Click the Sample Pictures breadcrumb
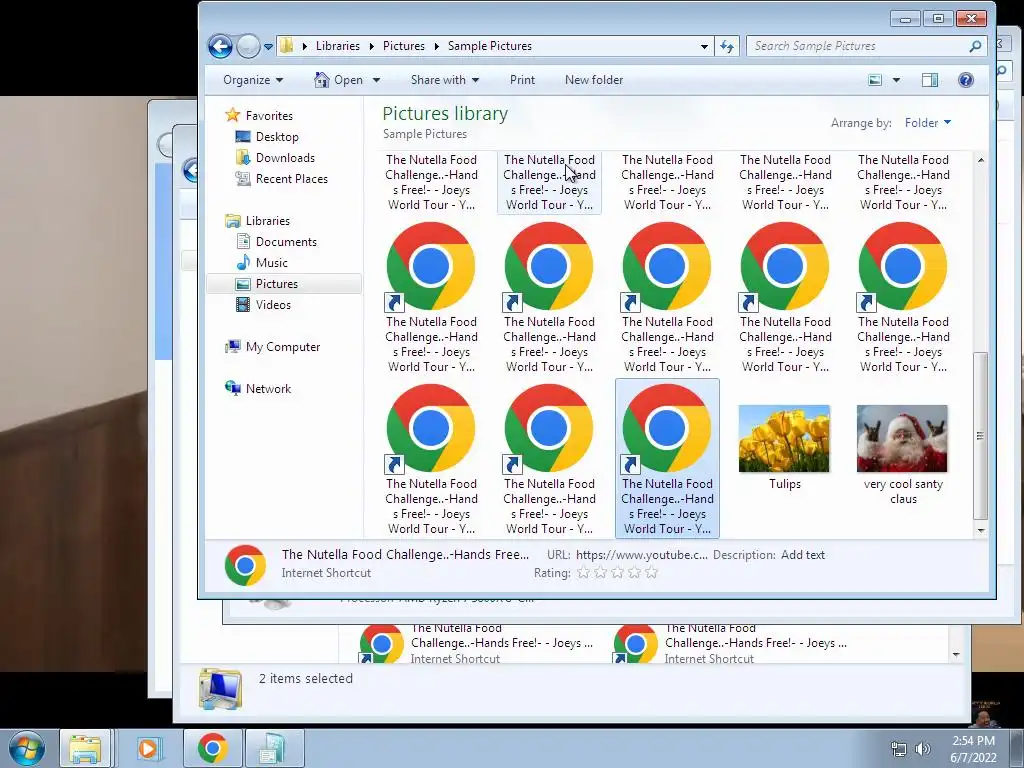1024x768 pixels. pyautogui.click(x=490, y=46)
